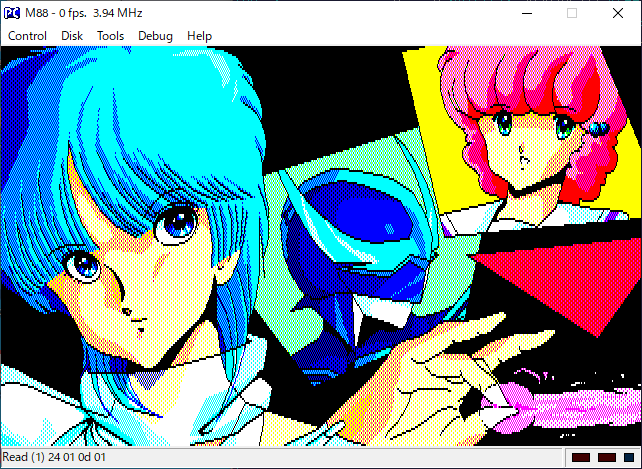Open the Disk menu
The width and height of the screenshot is (642, 469).
[72, 36]
